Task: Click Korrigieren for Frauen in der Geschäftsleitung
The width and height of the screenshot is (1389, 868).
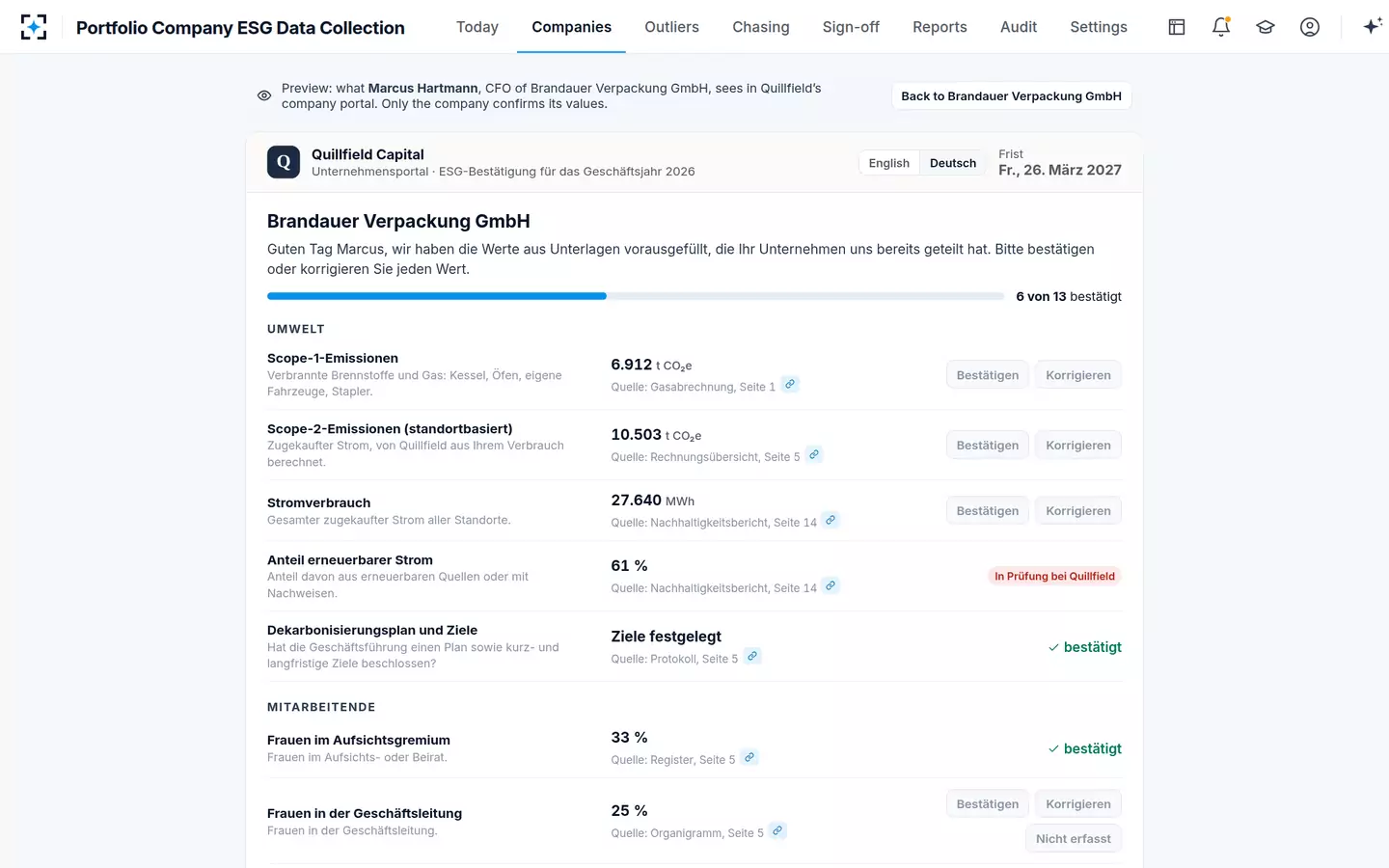Action: pyautogui.click(x=1077, y=804)
